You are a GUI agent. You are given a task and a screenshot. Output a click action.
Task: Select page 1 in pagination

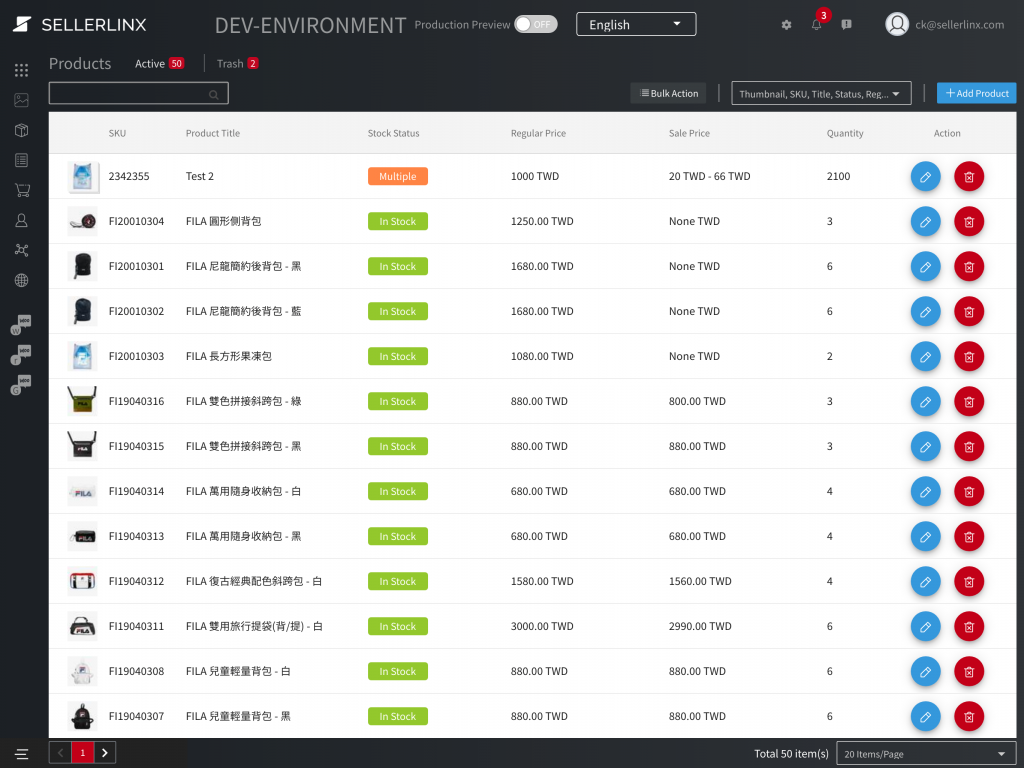(x=83, y=753)
